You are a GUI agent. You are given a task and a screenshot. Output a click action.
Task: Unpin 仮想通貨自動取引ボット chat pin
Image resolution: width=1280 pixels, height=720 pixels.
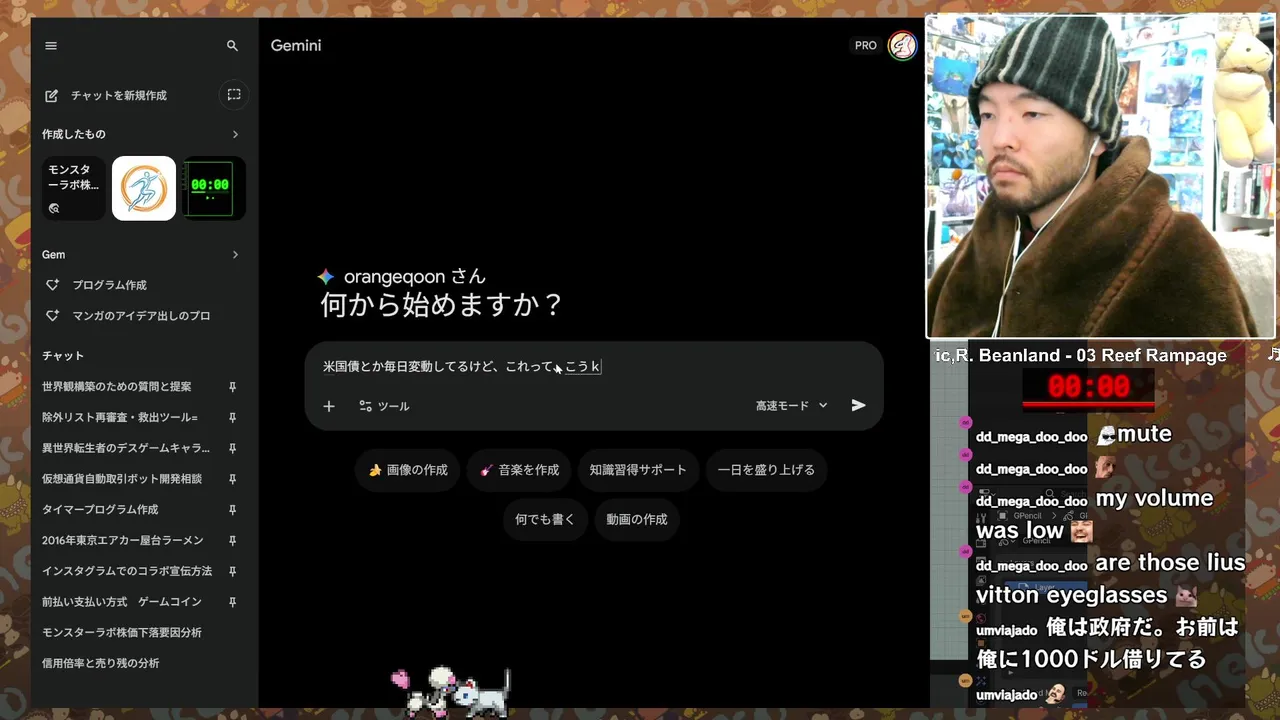pyautogui.click(x=232, y=479)
